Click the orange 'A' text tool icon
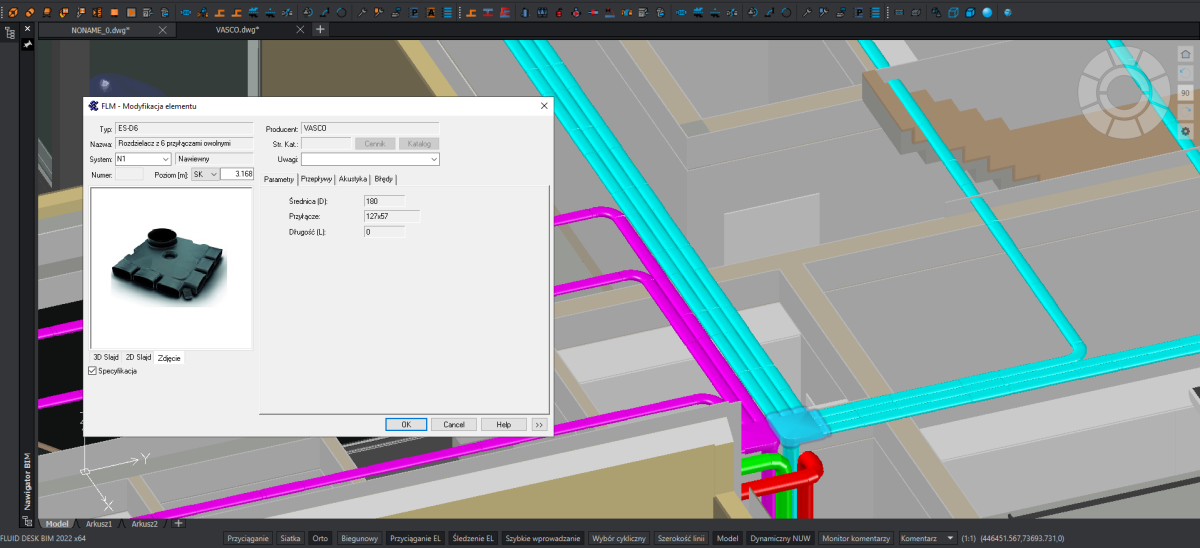 [x=430, y=12]
